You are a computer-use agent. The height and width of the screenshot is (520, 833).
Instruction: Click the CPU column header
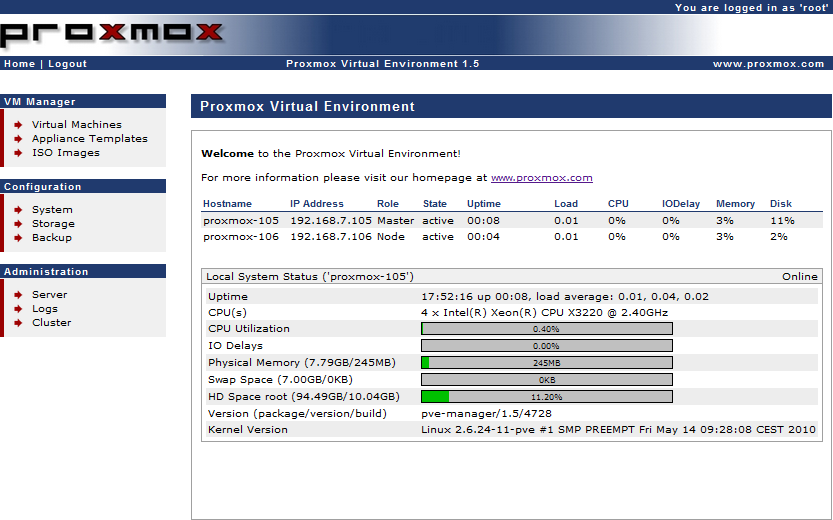[618, 204]
